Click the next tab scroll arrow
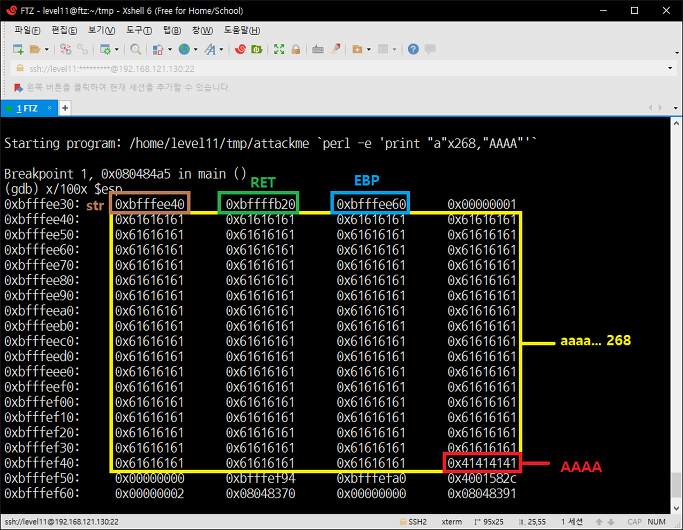 [661, 108]
